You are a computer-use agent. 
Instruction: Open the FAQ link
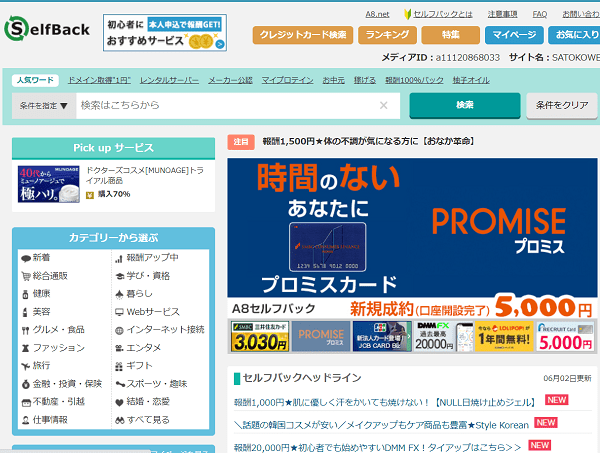540,14
